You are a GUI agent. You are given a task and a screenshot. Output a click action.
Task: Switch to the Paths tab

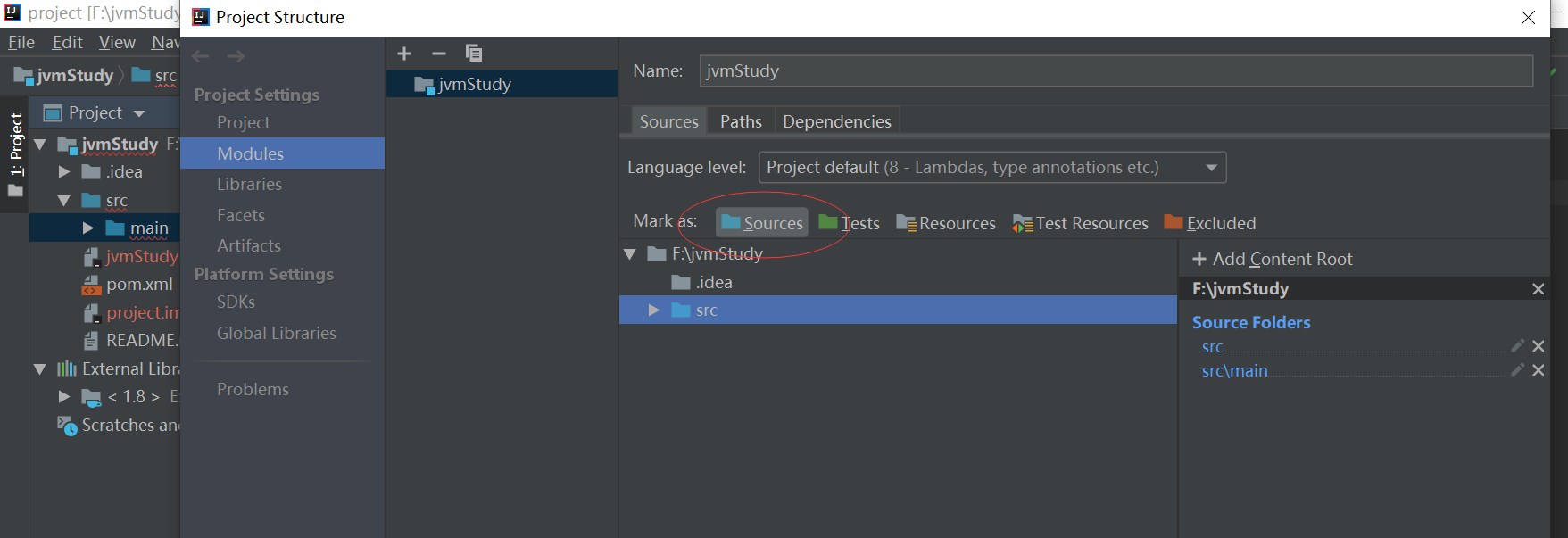(x=741, y=121)
